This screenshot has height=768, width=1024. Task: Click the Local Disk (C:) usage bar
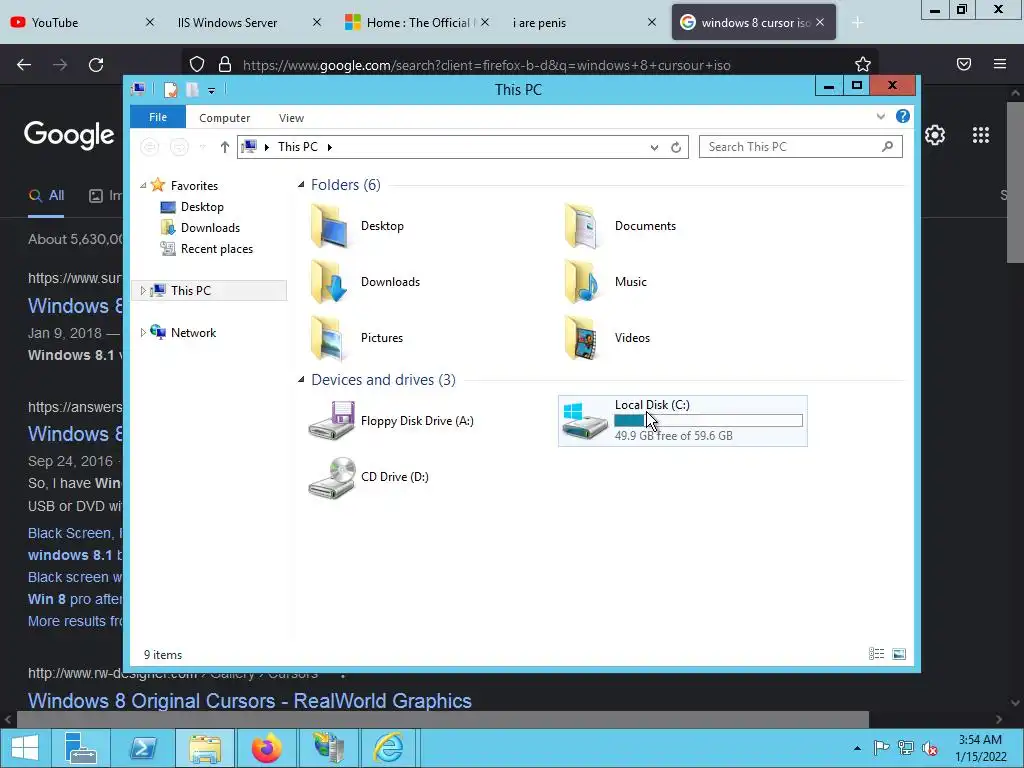tap(709, 421)
